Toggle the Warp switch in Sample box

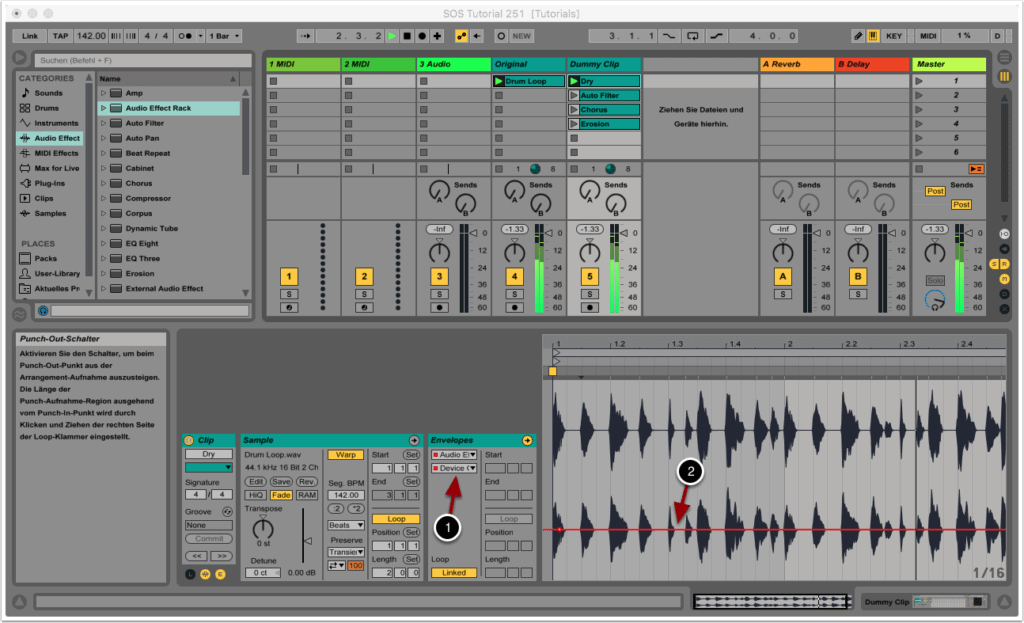click(346, 455)
